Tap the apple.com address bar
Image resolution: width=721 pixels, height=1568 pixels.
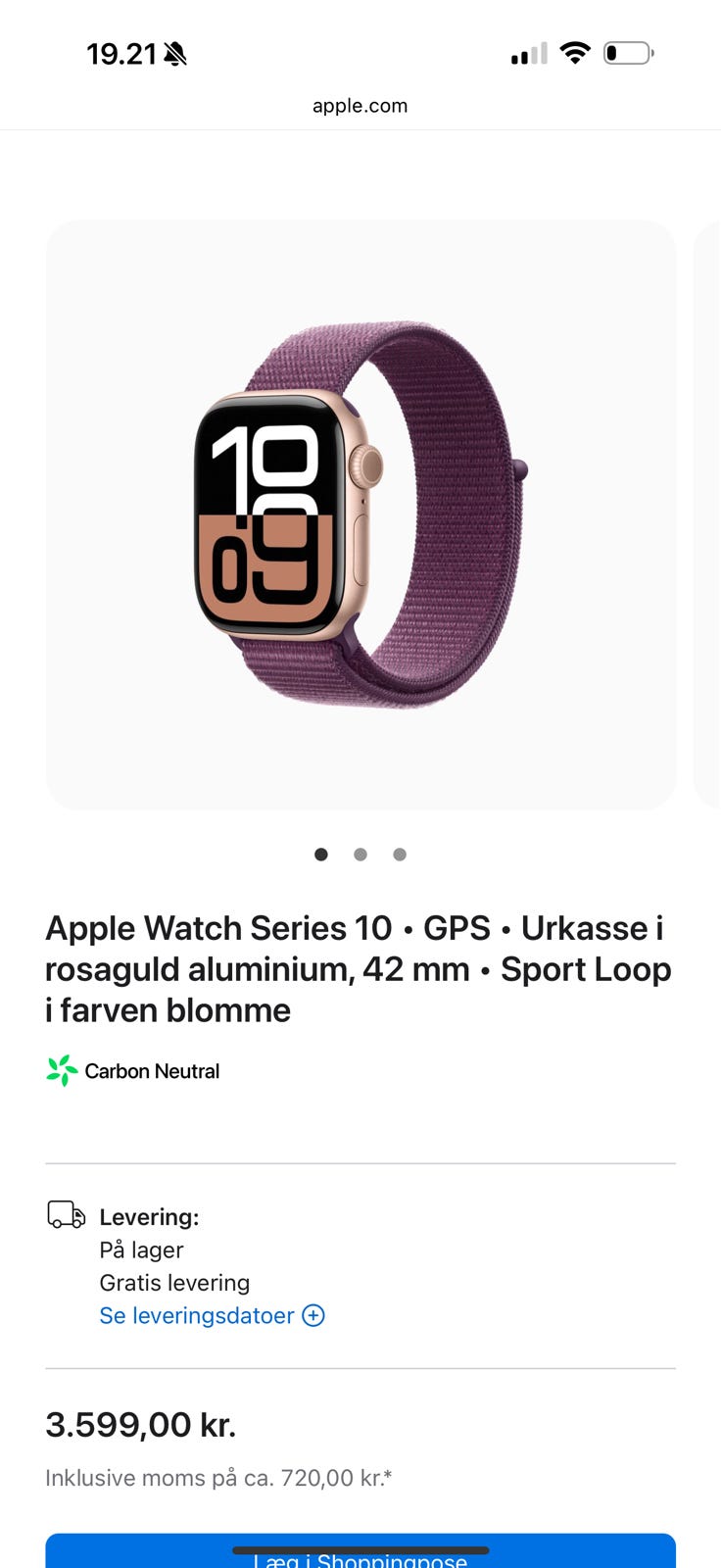point(360,106)
